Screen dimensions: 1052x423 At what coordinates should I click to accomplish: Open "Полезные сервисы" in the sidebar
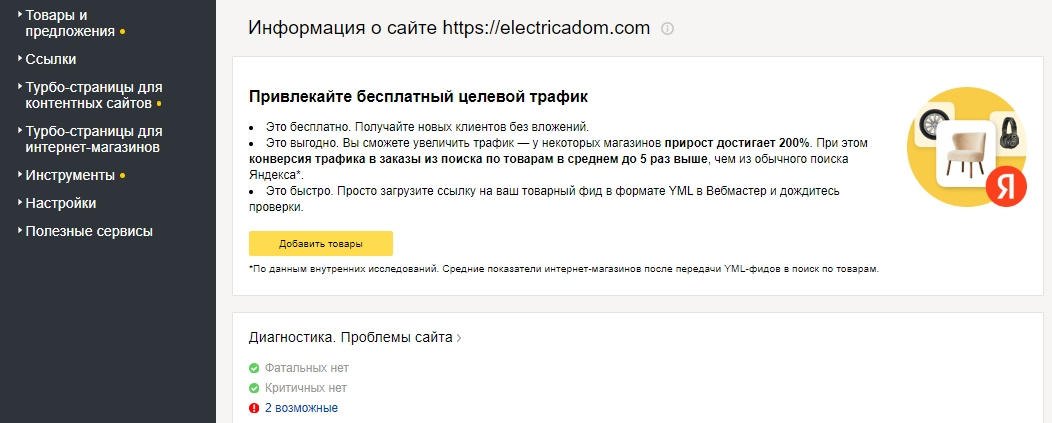pos(88,231)
